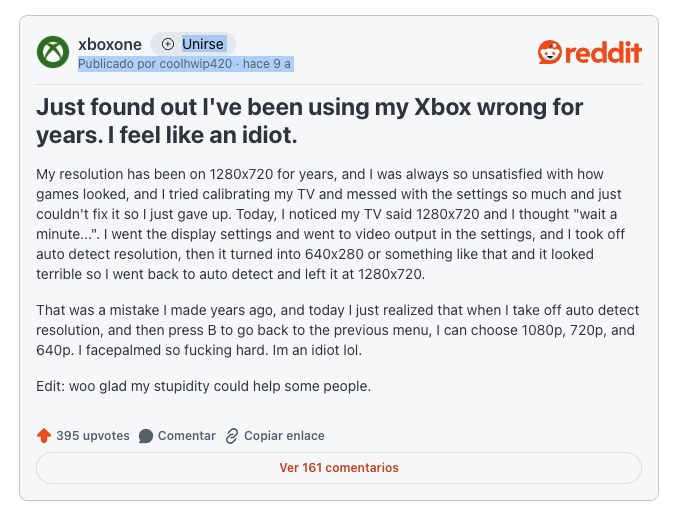Click the 'Publicado por' label text
693x529 pixels.
pos(114,63)
